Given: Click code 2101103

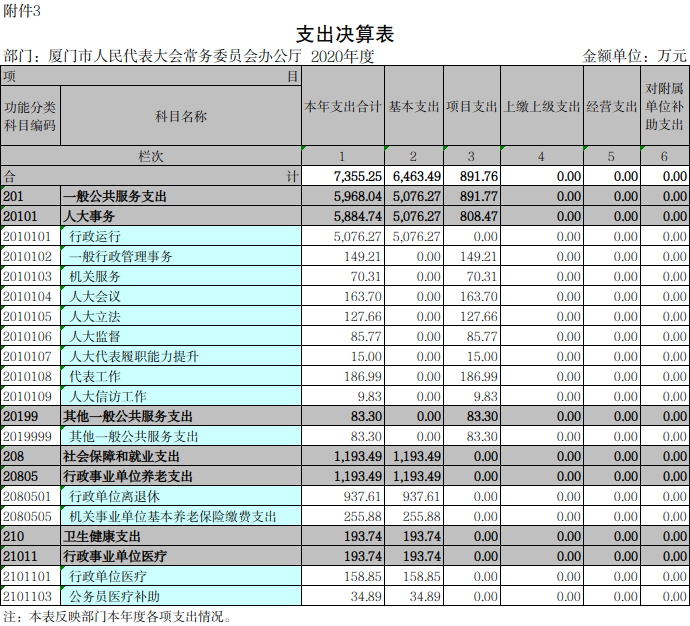Looking at the screenshot, I should (27, 597).
